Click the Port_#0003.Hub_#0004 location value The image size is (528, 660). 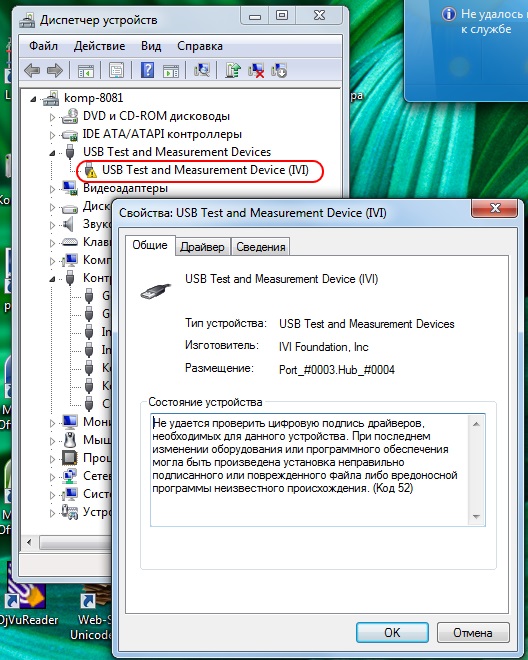point(337,370)
